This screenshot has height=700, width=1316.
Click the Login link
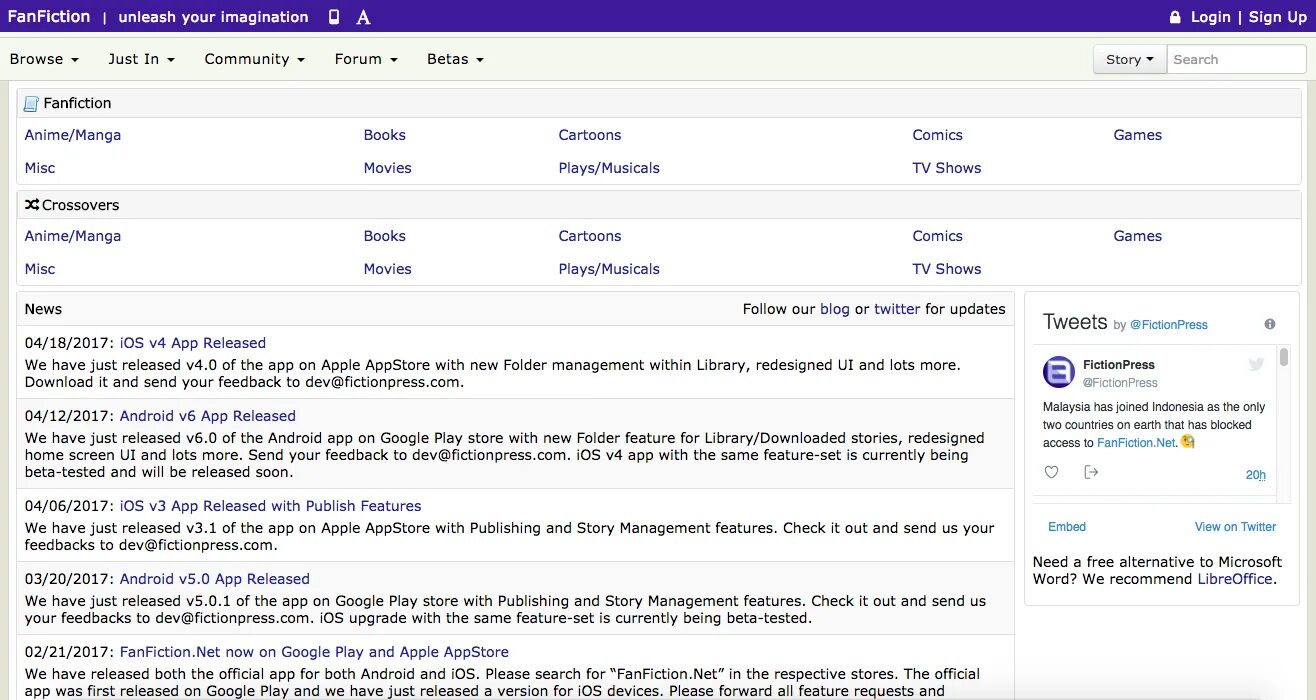click(x=1211, y=17)
